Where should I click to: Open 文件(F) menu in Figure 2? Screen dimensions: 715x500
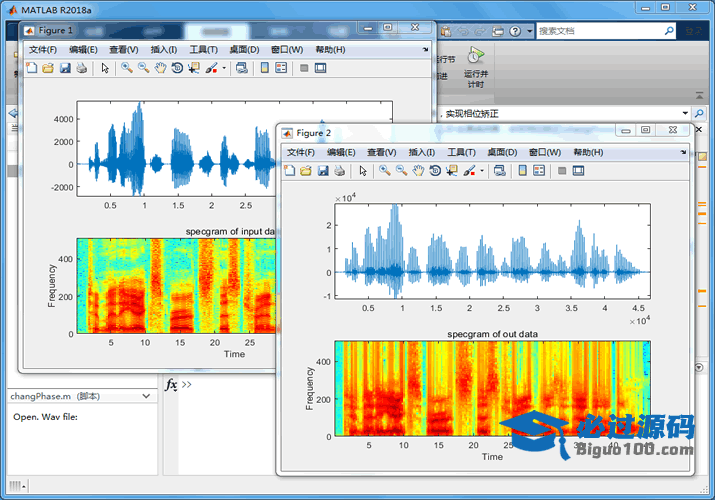tap(301, 152)
